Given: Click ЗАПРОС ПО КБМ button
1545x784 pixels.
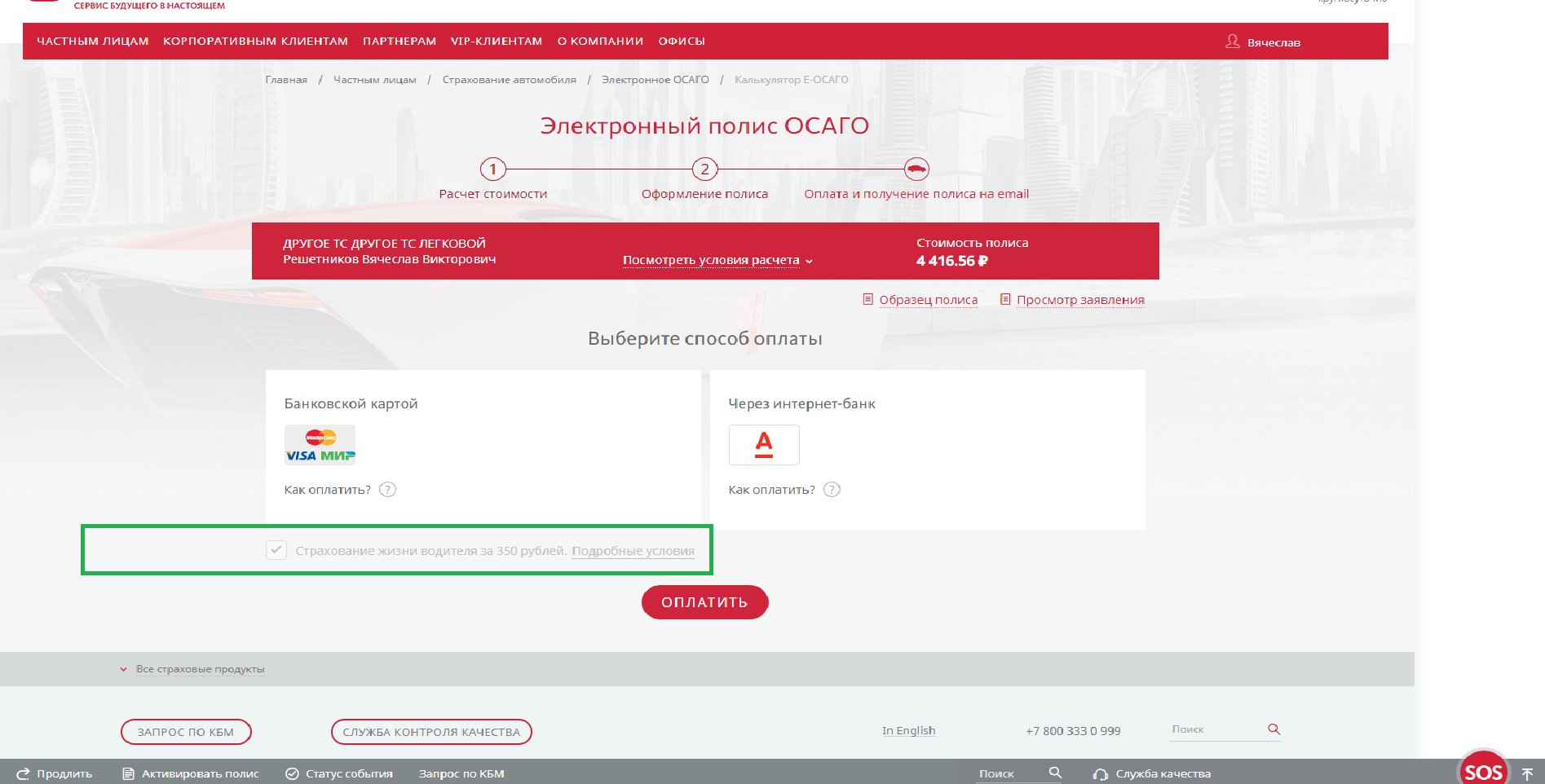Looking at the screenshot, I should [186, 732].
